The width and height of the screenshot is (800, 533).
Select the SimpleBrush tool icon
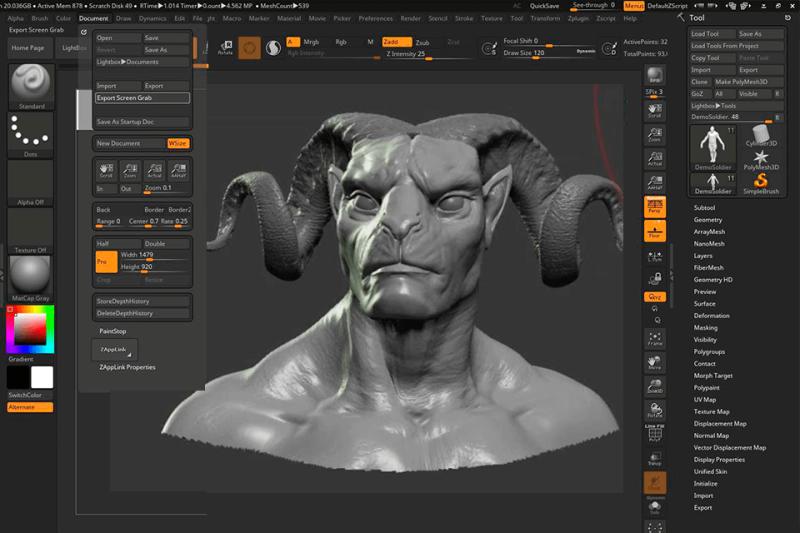(x=761, y=184)
